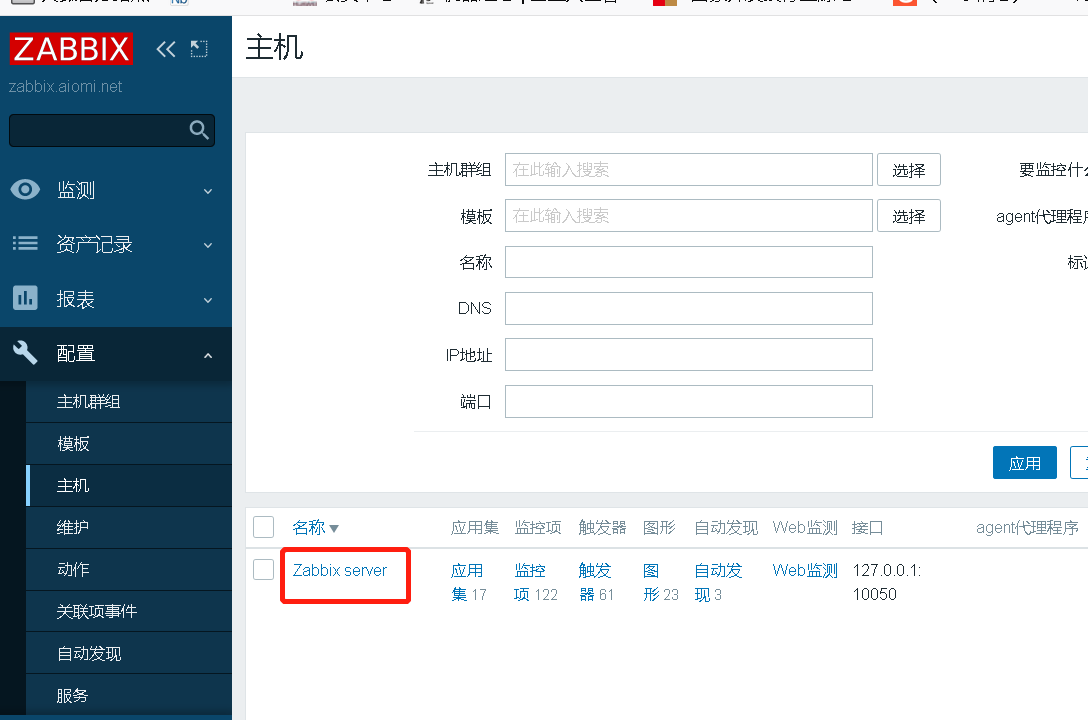The height and width of the screenshot is (720, 1088).
Task: Click interface address 127.0.0.1: 10050
Action: point(886,582)
